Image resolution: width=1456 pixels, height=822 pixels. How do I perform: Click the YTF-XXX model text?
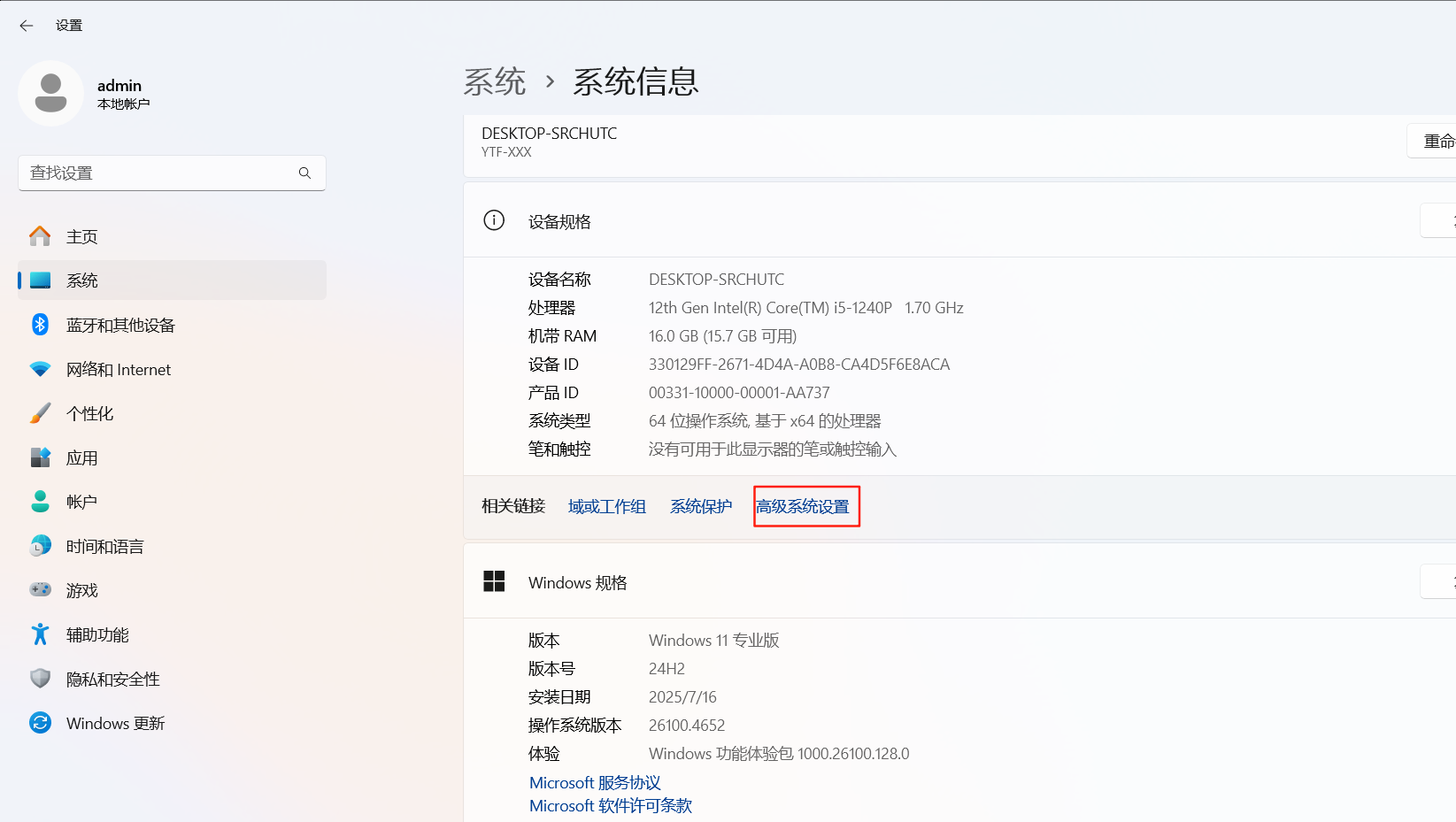(x=506, y=152)
